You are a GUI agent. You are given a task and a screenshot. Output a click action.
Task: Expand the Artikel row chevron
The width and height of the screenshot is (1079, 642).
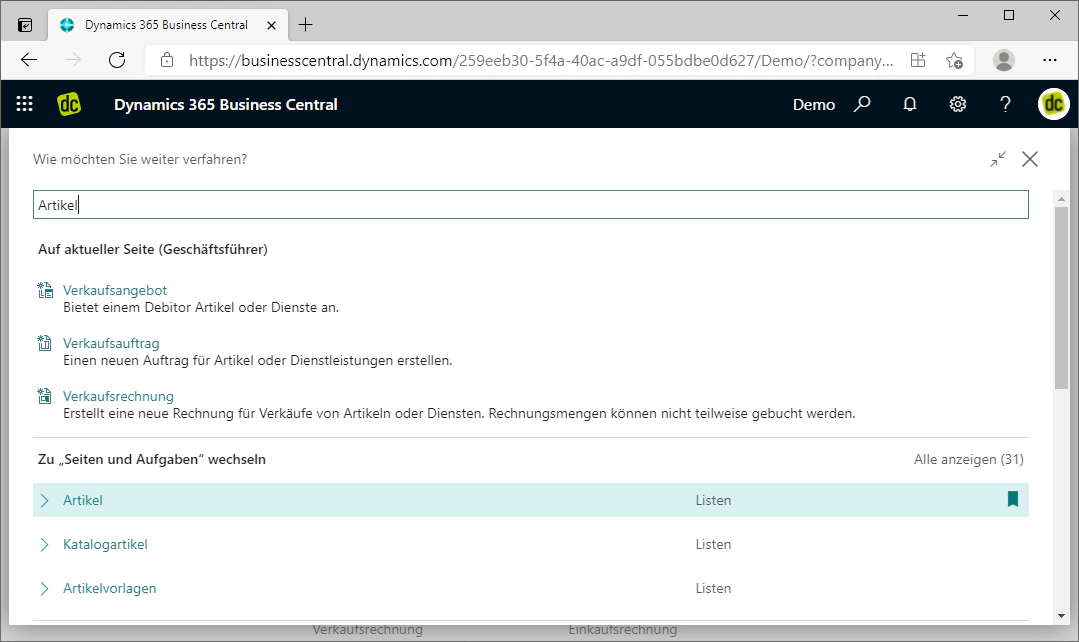pos(45,500)
